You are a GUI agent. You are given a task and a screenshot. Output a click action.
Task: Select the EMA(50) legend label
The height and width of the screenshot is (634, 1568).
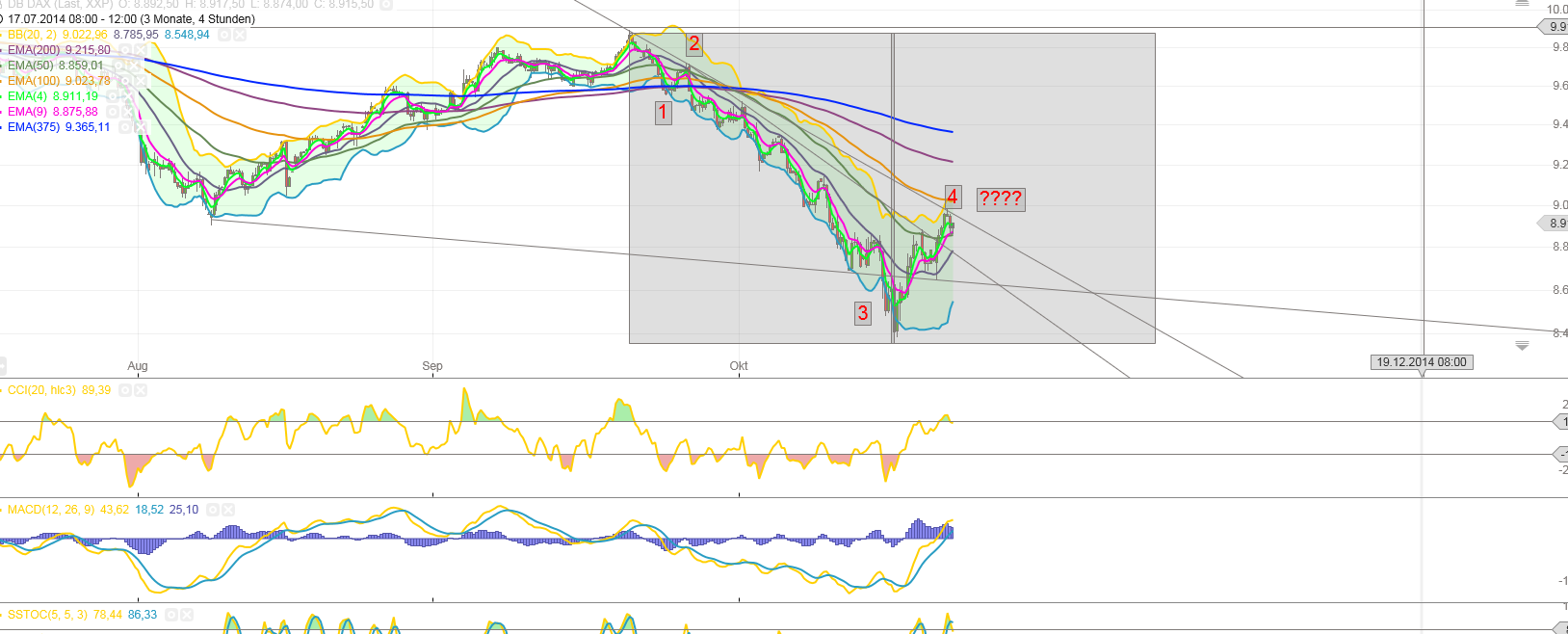click(x=31, y=66)
